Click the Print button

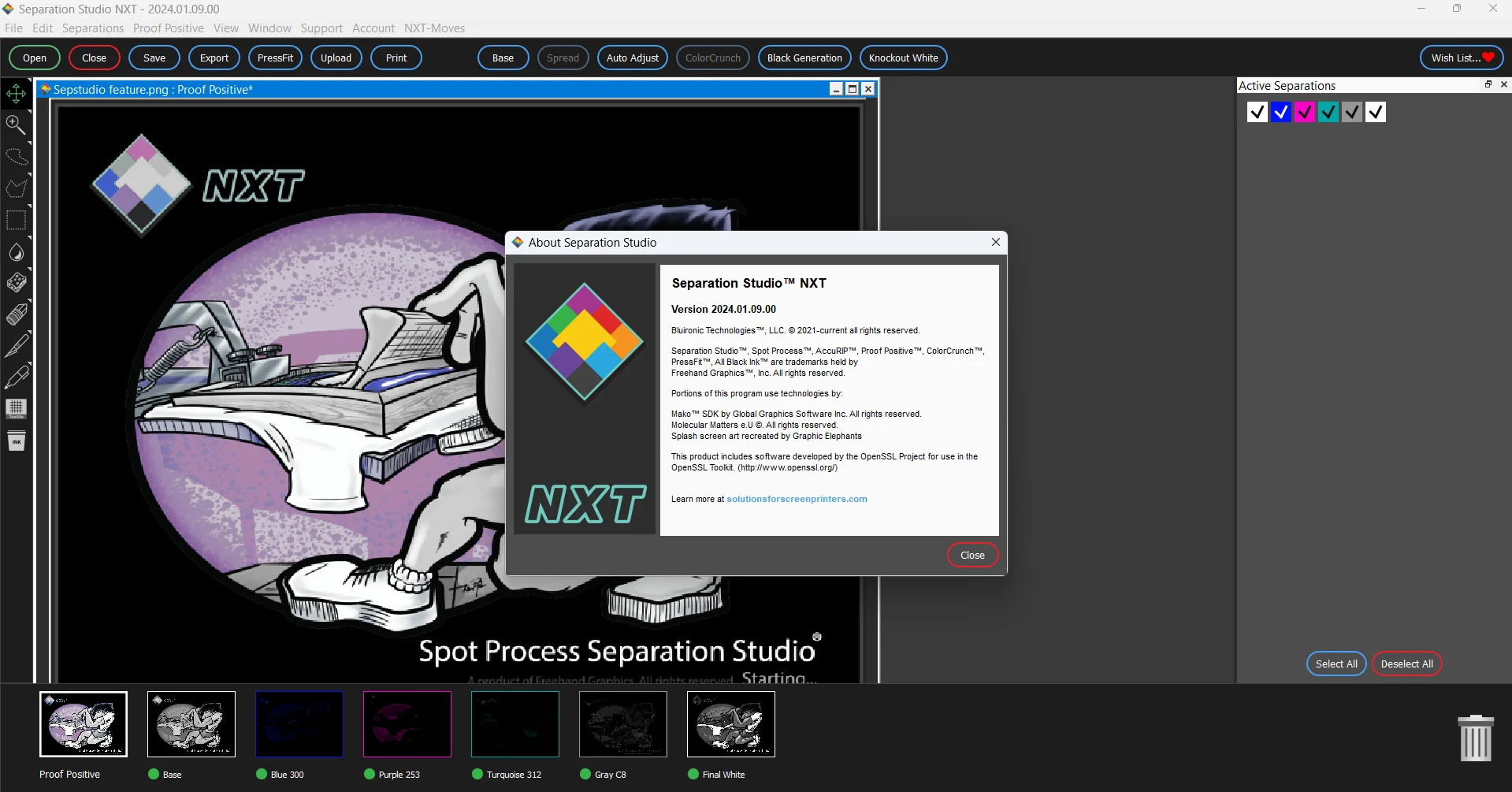coord(396,58)
